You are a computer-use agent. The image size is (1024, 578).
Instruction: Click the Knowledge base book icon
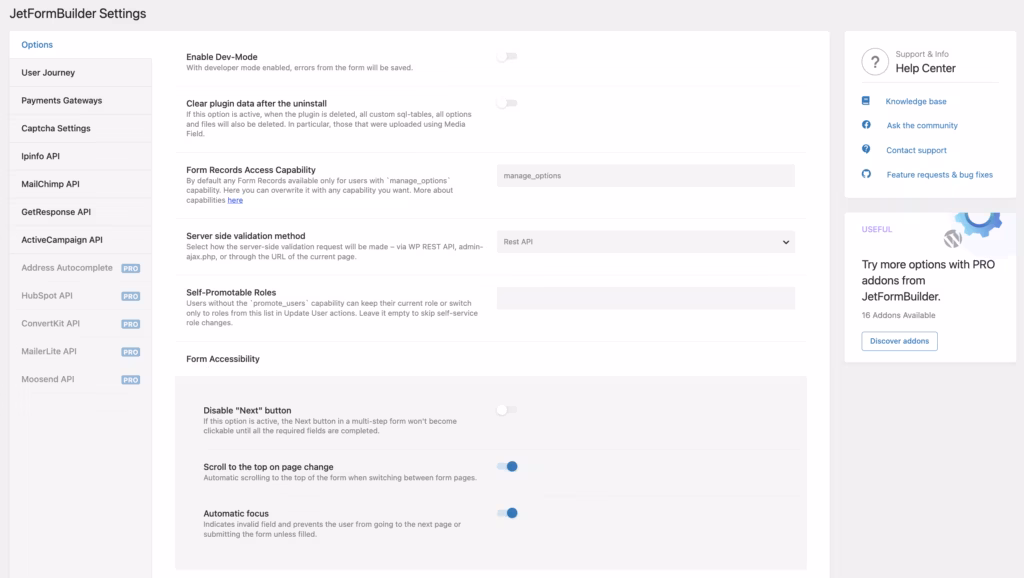coord(866,101)
